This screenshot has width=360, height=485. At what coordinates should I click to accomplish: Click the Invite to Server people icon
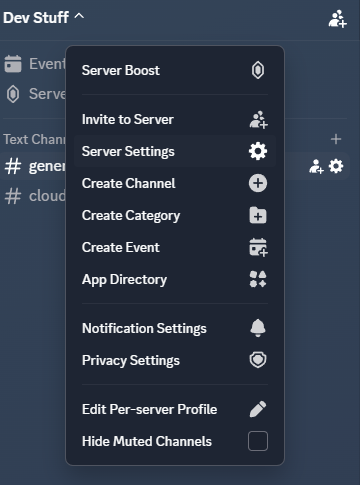click(x=258, y=119)
